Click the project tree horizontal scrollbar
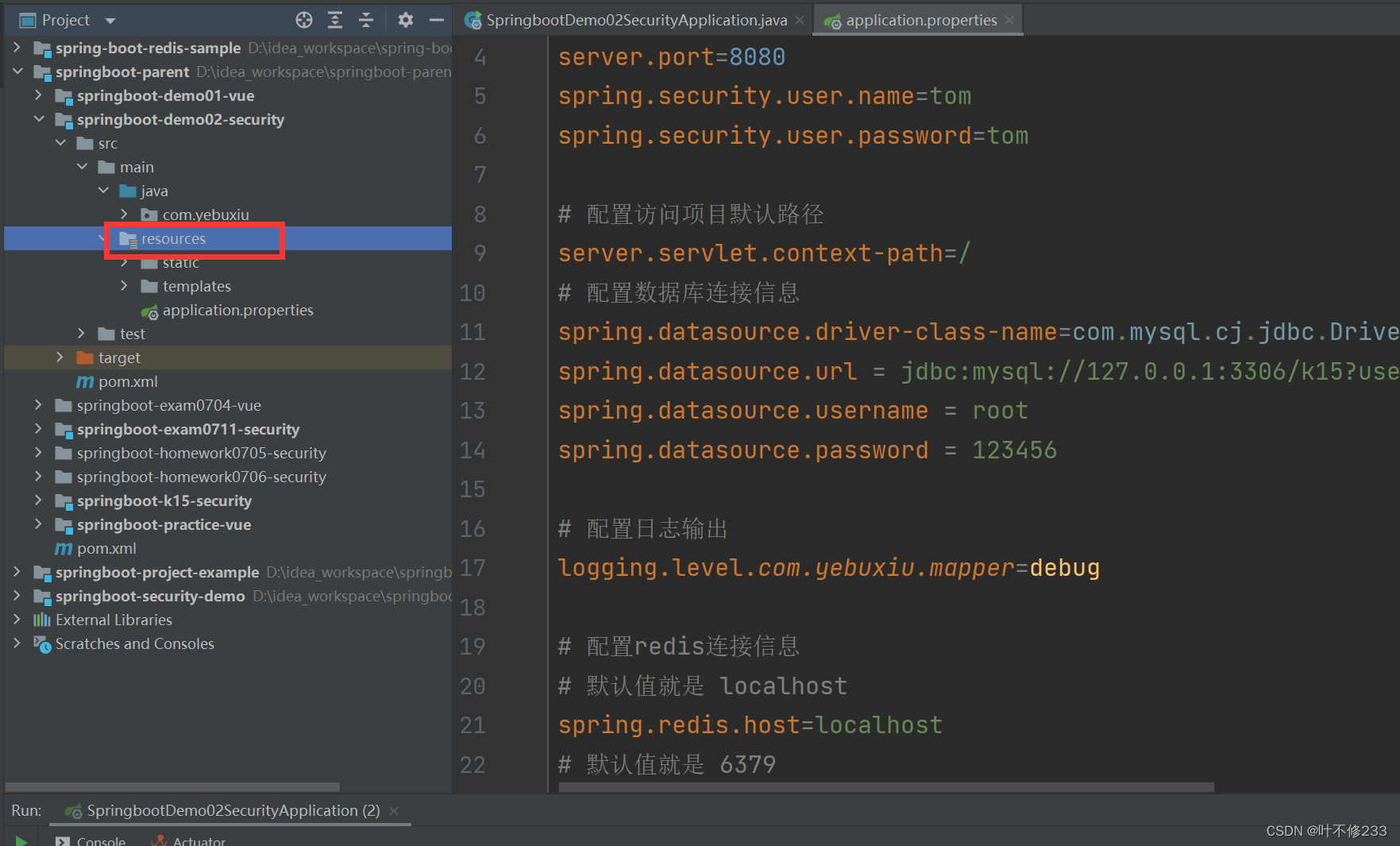The height and width of the screenshot is (846, 1400). click(x=172, y=787)
